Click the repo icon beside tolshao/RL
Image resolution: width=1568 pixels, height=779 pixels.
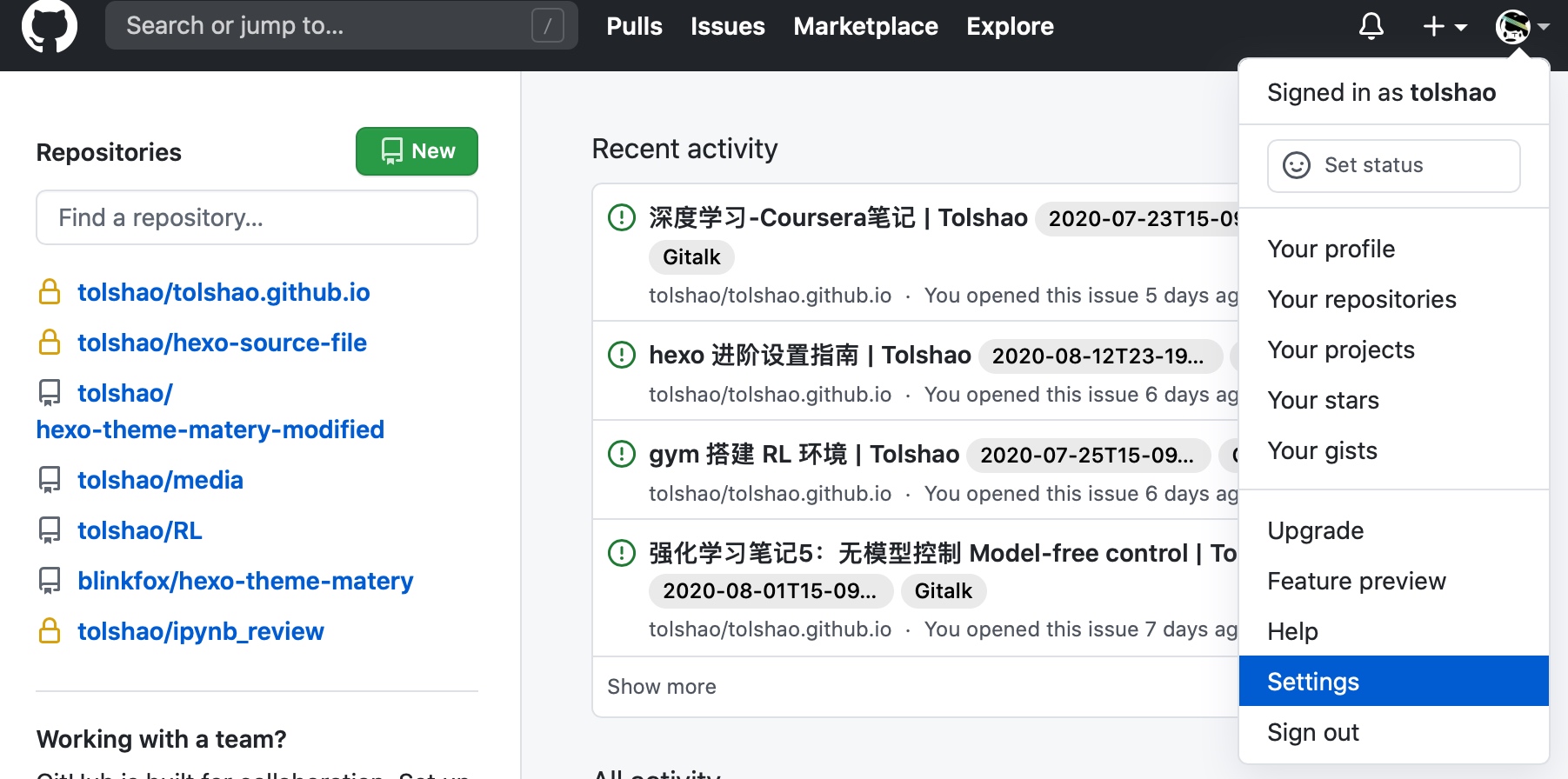point(50,530)
